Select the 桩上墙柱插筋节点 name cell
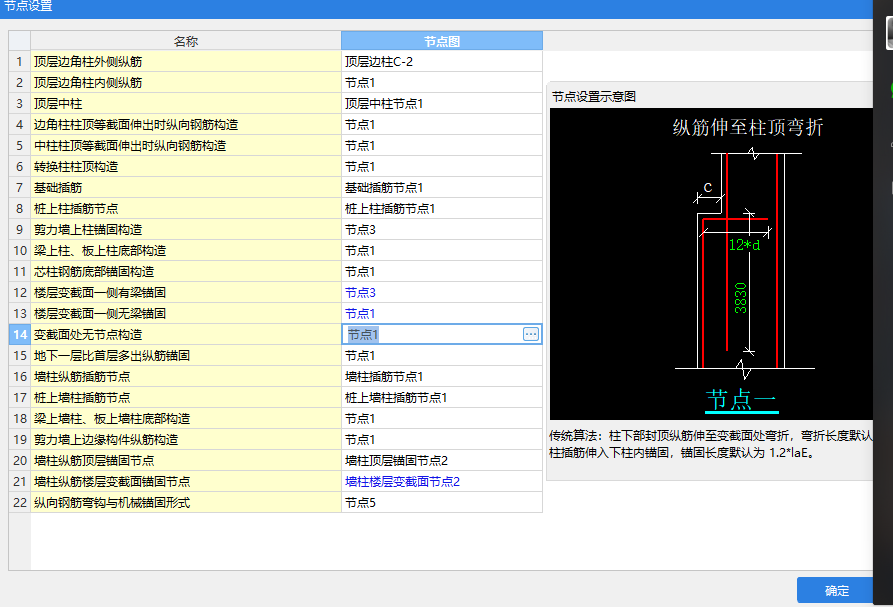The width and height of the screenshot is (893, 607). tap(186, 397)
